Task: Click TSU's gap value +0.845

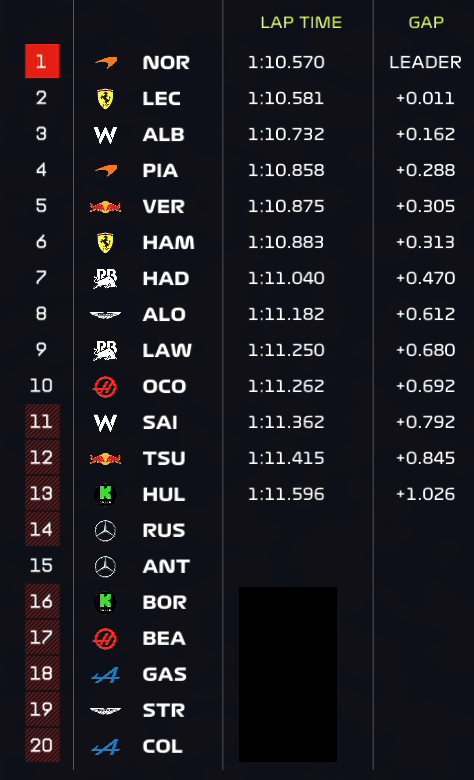Action: (425, 458)
